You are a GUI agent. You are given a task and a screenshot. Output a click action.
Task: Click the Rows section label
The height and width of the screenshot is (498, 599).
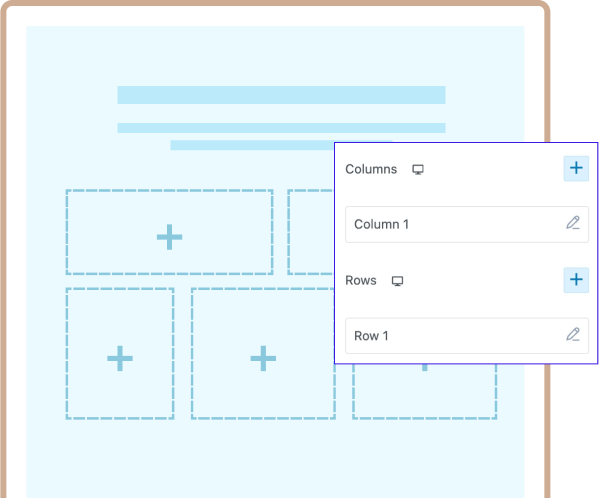point(361,280)
